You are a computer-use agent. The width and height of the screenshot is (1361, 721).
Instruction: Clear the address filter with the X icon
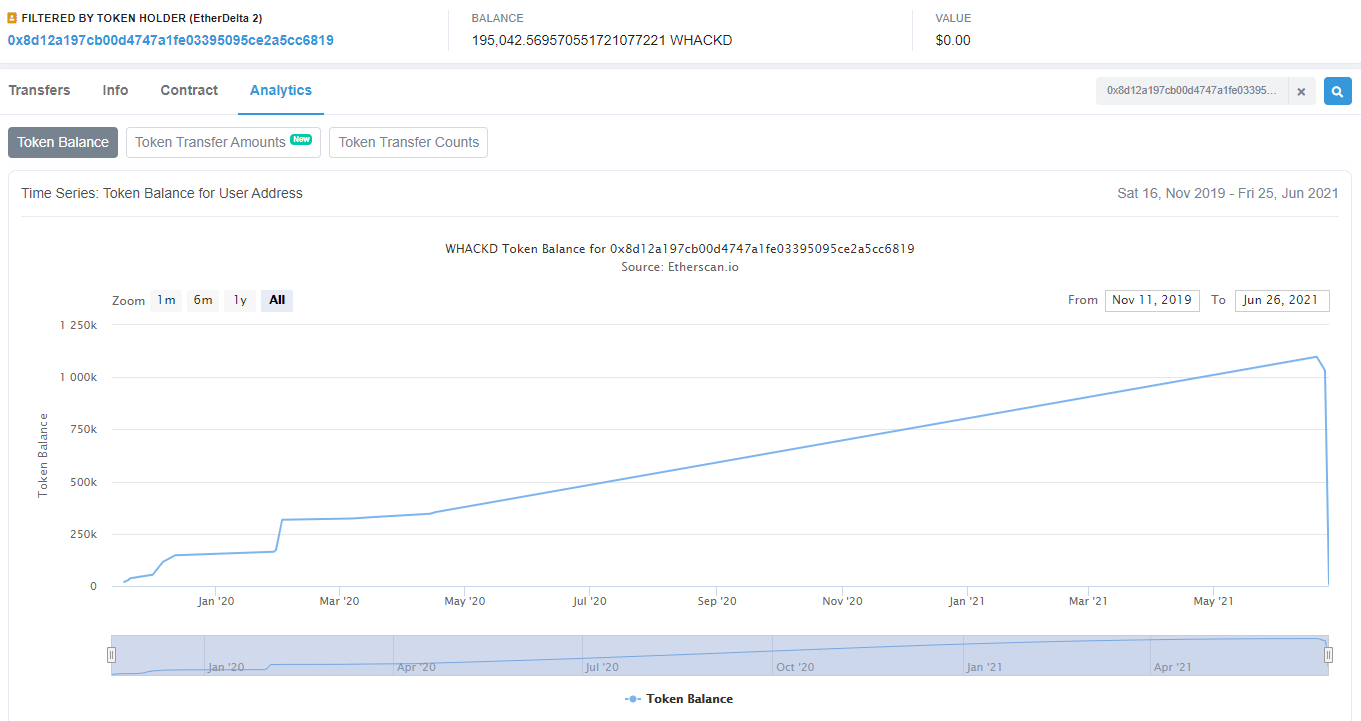tap(1301, 91)
